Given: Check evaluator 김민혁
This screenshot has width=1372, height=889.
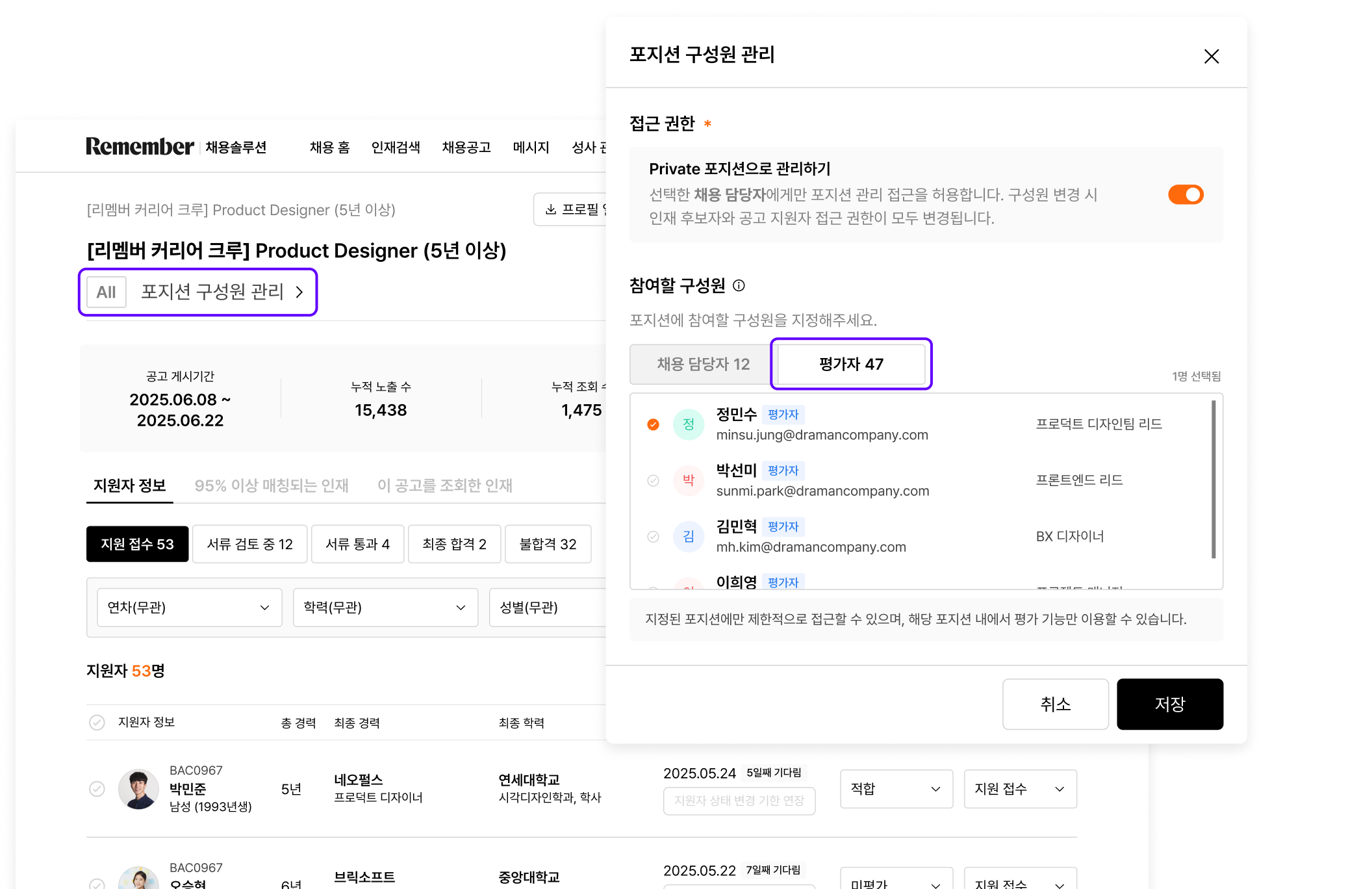Looking at the screenshot, I should click(653, 536).
